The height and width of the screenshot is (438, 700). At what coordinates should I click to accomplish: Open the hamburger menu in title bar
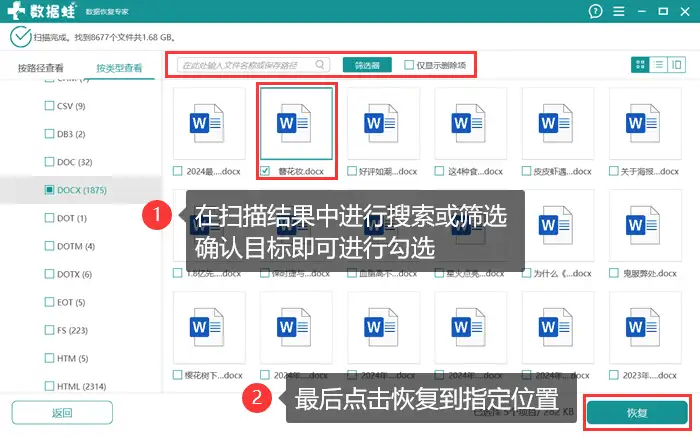click(x=619, y=11)
